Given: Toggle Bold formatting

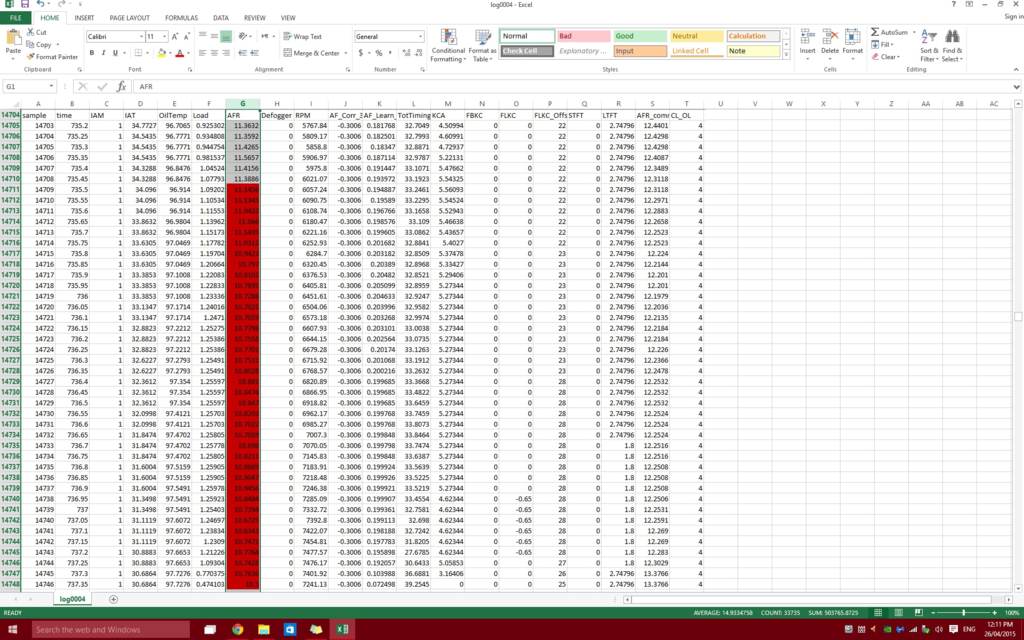Looking at the screenshot, I should pyautogui.click(x=90, y=53).
